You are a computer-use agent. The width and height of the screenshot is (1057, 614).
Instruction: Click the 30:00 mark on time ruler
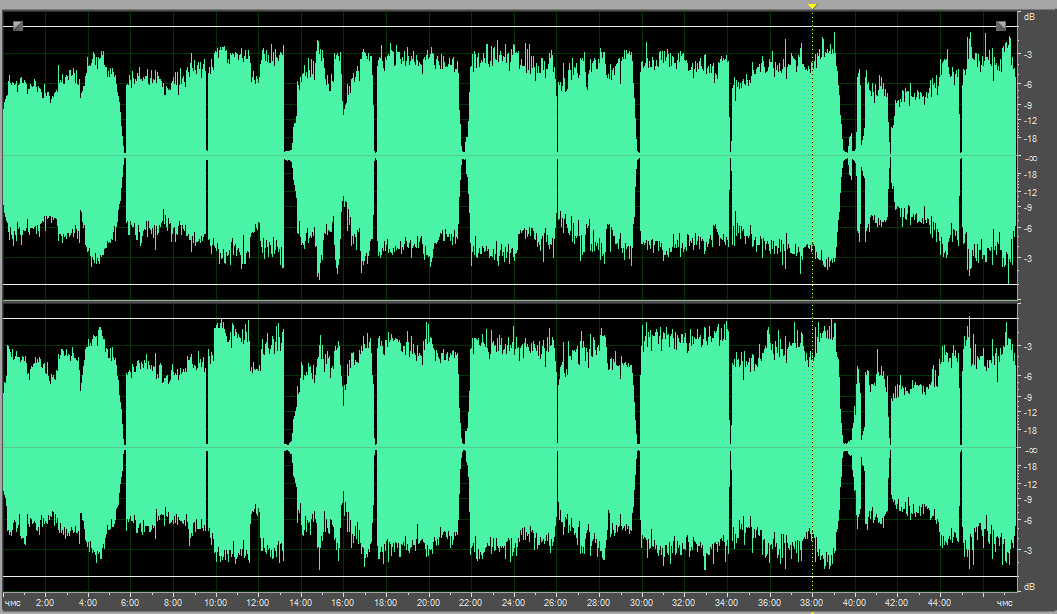tap(641, 603)
